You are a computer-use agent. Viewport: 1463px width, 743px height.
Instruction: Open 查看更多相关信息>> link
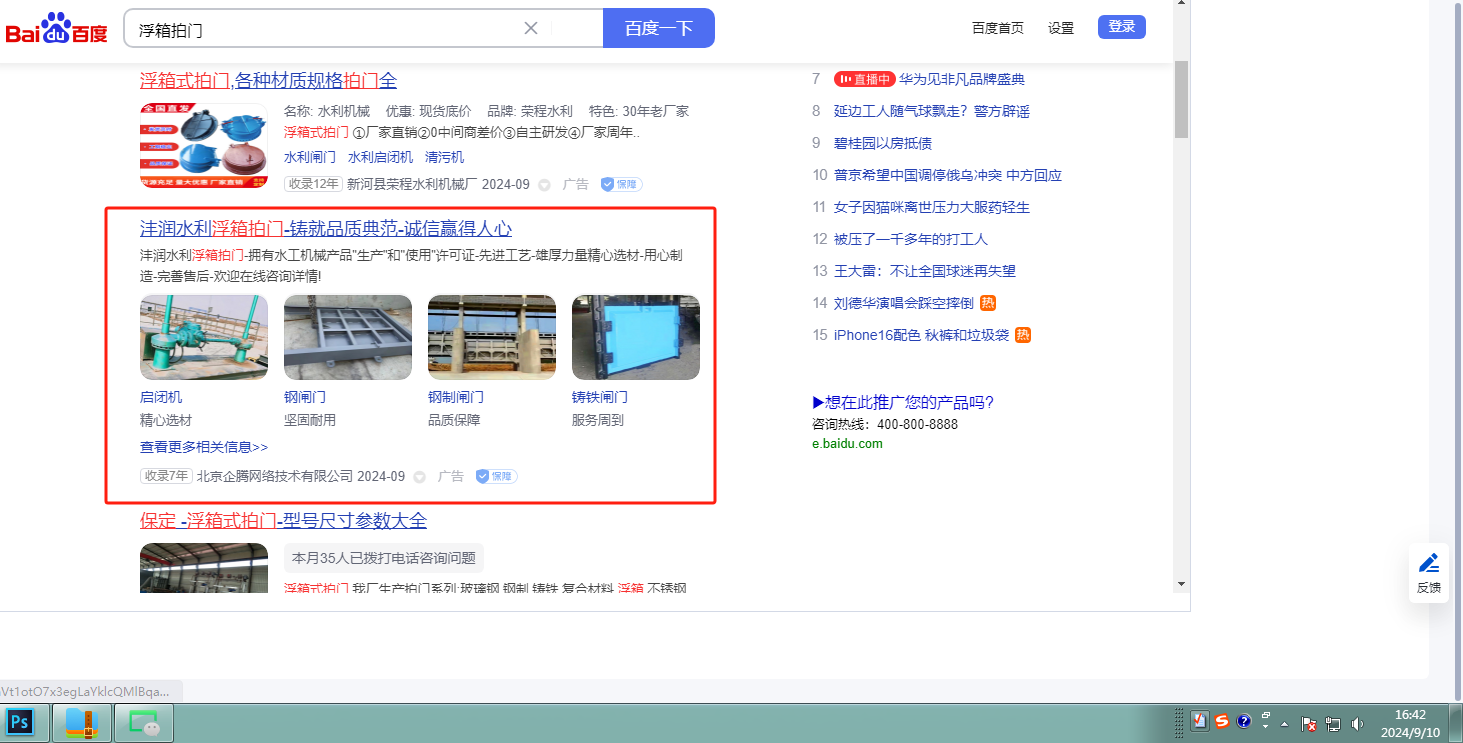click(x=204, y=447)
